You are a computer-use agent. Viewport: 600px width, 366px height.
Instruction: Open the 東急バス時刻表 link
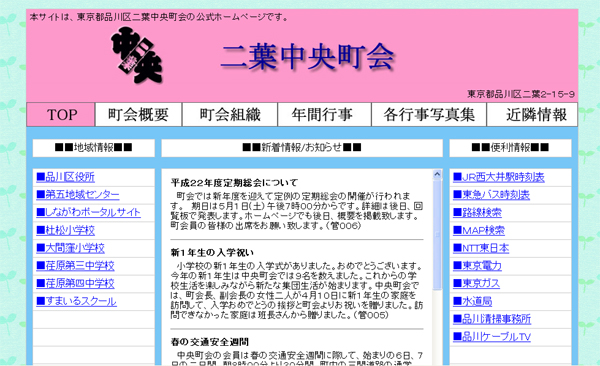491,194
